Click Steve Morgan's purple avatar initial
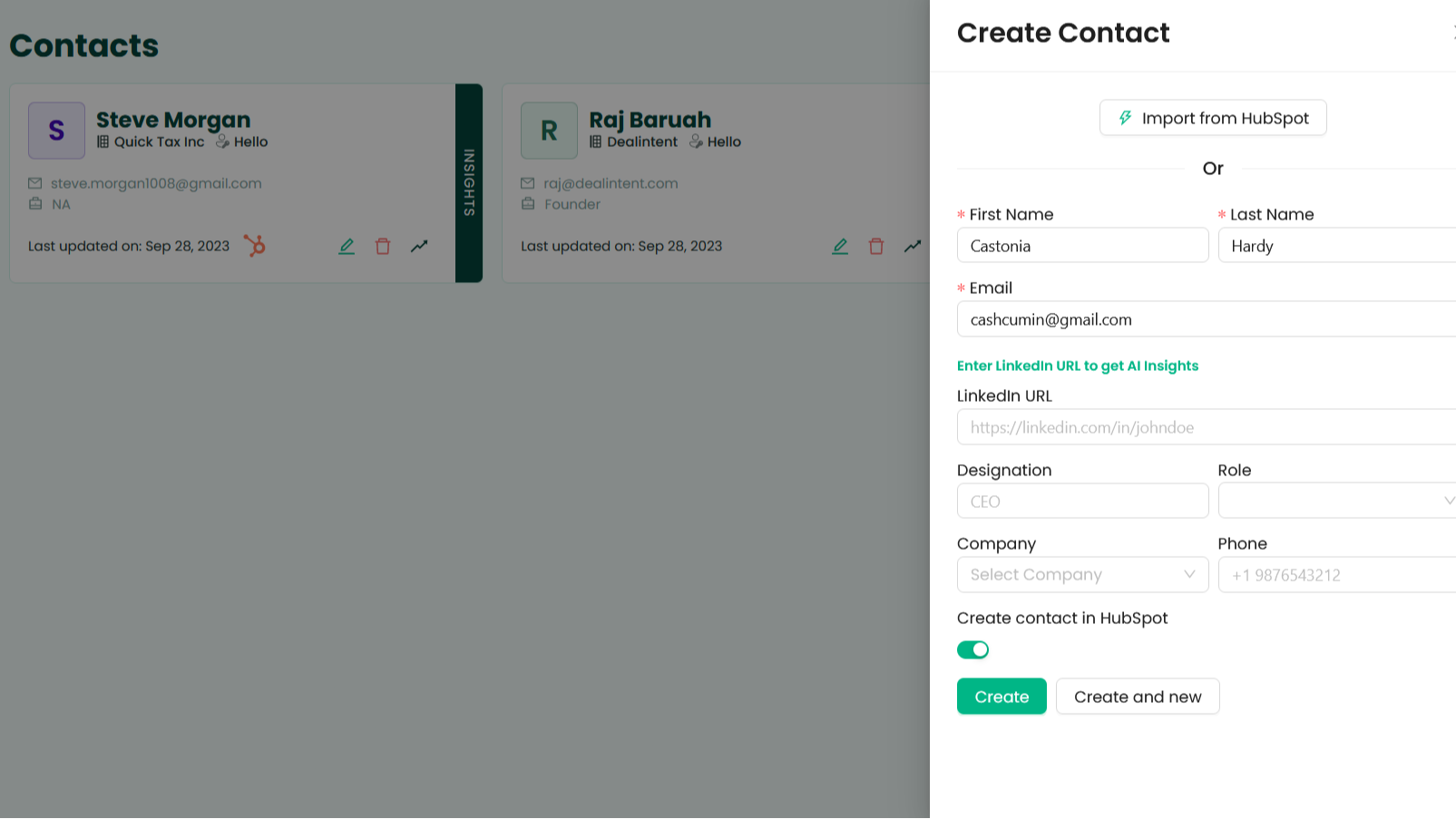The height and width of the screenshot is (819, 1456). tap(56, 130)
